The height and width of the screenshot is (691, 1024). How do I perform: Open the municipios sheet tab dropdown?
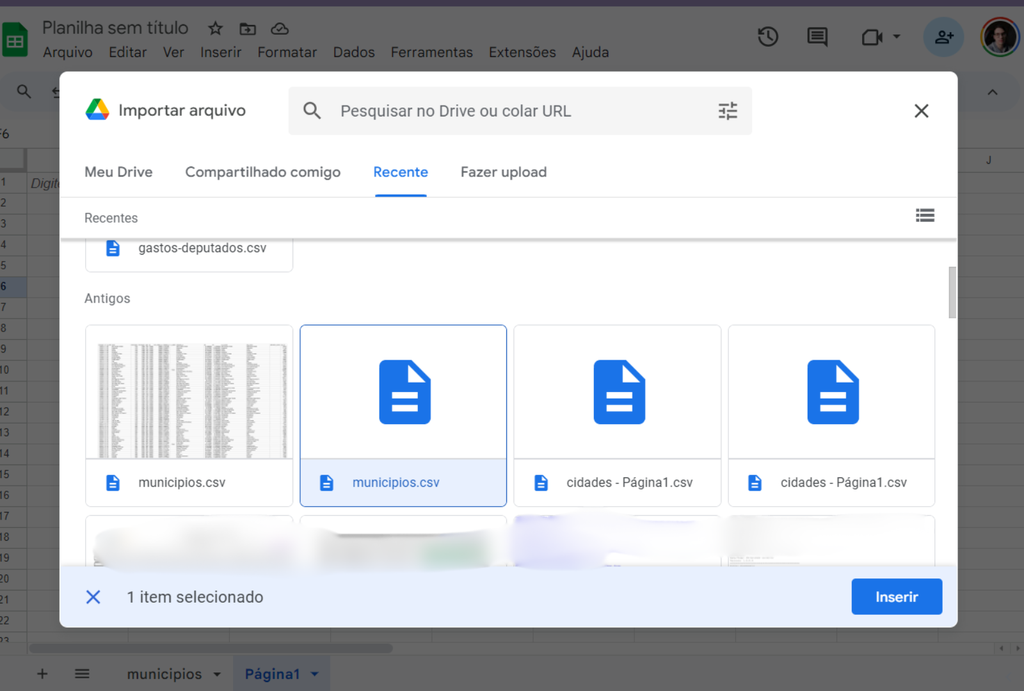click(x=217, y=675)
